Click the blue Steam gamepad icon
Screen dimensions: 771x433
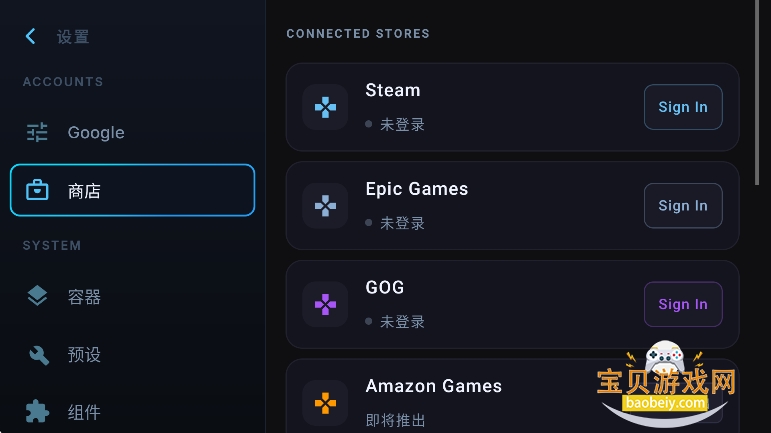click(x=325, y=107)
